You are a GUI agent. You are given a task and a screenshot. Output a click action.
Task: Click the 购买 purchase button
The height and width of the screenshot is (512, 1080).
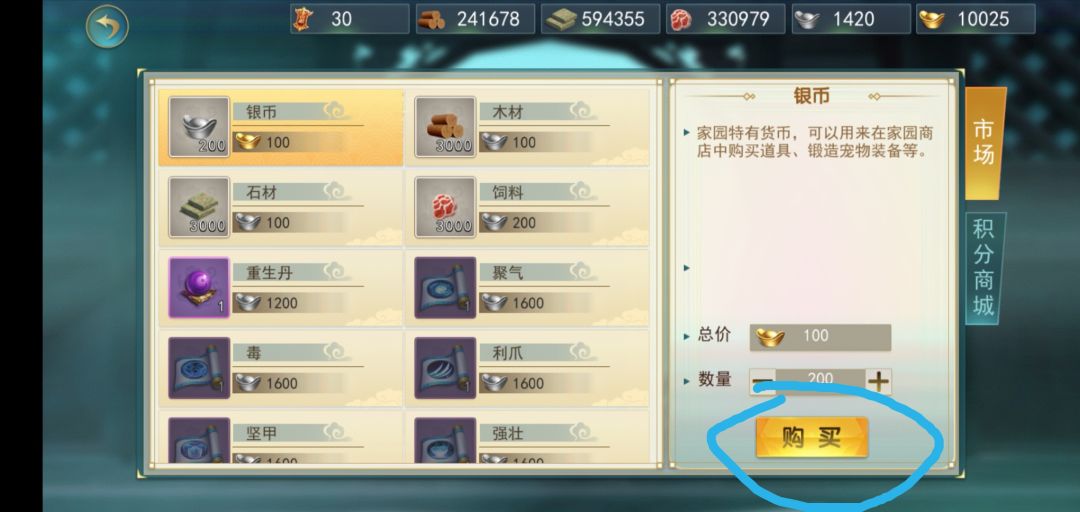[x=811, y=438]
